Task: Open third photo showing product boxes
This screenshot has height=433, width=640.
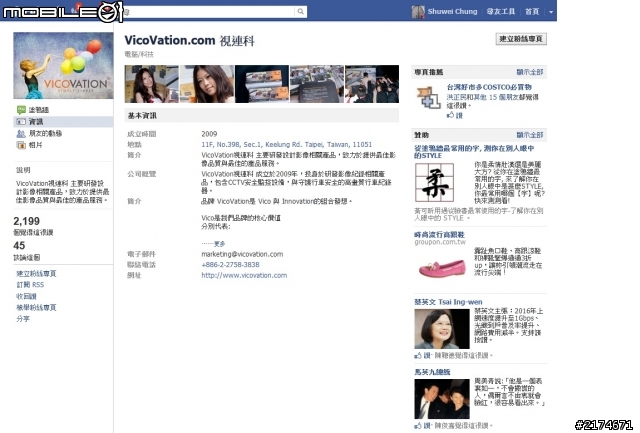Action: coord(262,84)
